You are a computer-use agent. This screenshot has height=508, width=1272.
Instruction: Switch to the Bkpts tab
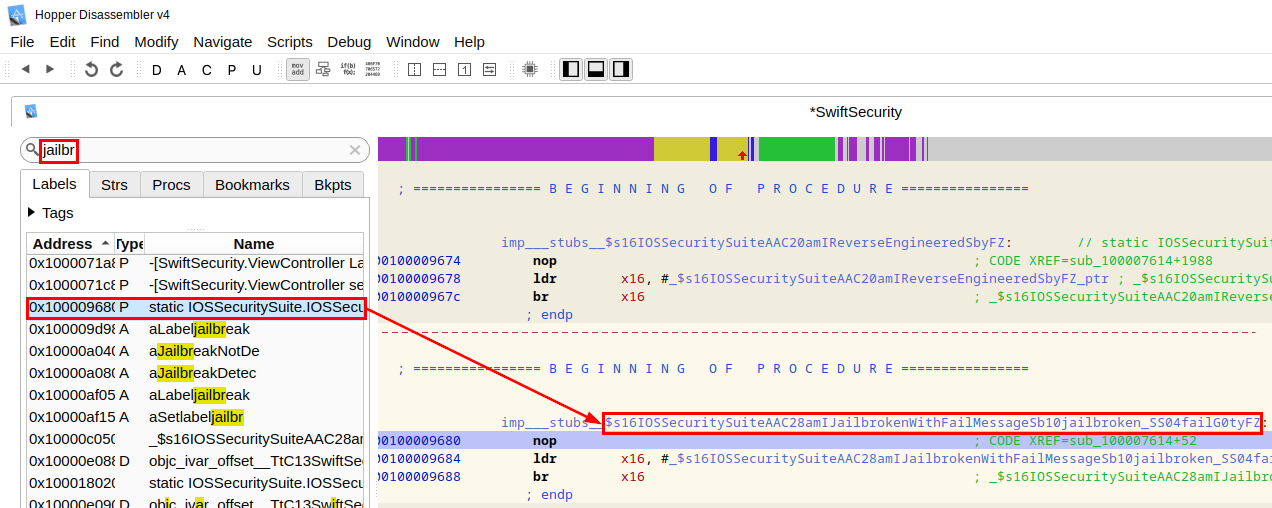tap(333, 184)
